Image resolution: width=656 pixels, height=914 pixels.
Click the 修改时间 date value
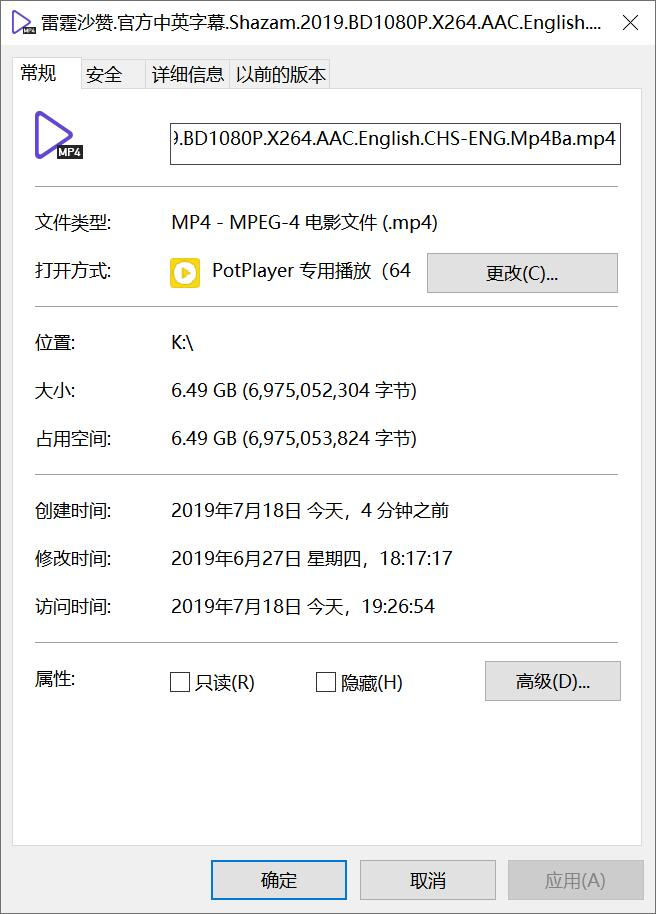coord(311,559)
